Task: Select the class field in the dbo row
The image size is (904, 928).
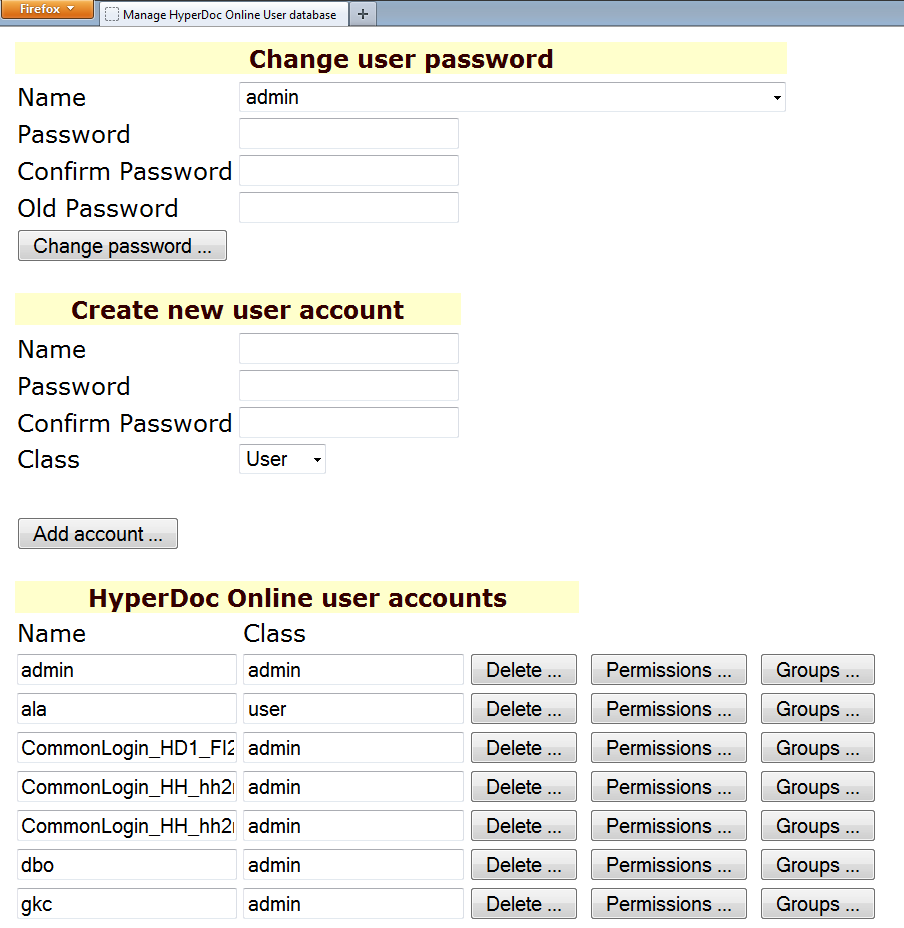Action: 353,865
